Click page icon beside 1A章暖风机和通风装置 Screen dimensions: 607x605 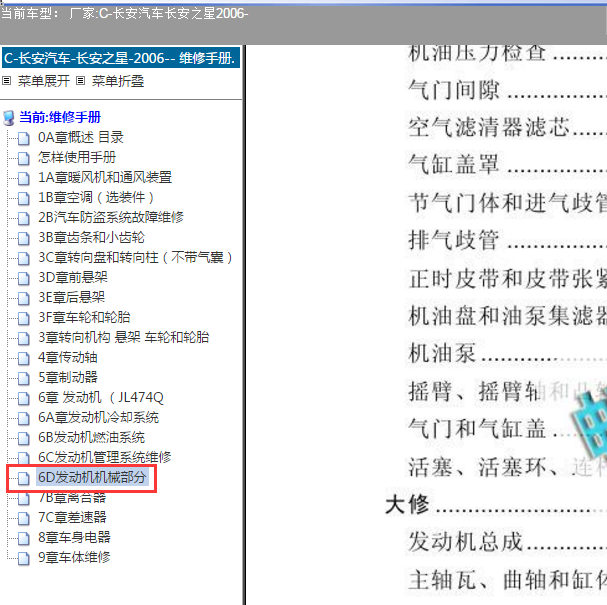(x=24, y=178)
